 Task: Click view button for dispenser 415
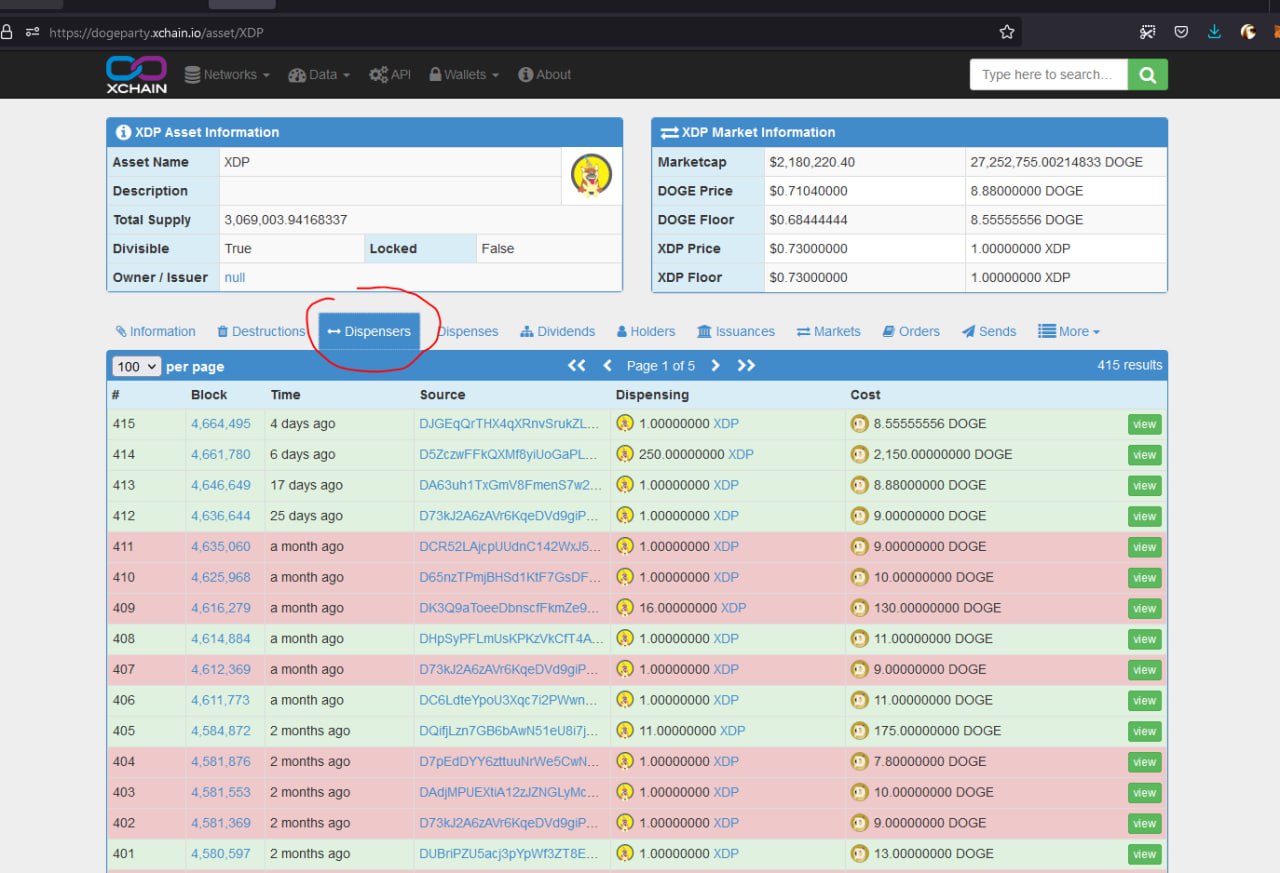[1144, 425]
